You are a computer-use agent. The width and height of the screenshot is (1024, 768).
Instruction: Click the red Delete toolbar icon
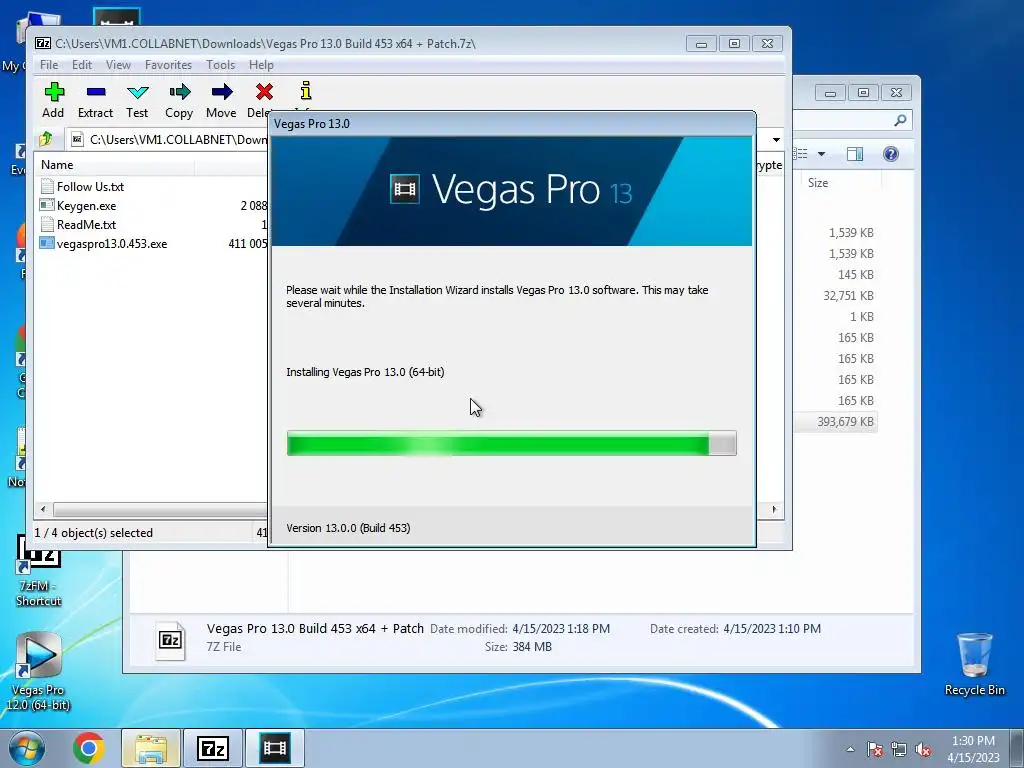pos(264,92)
